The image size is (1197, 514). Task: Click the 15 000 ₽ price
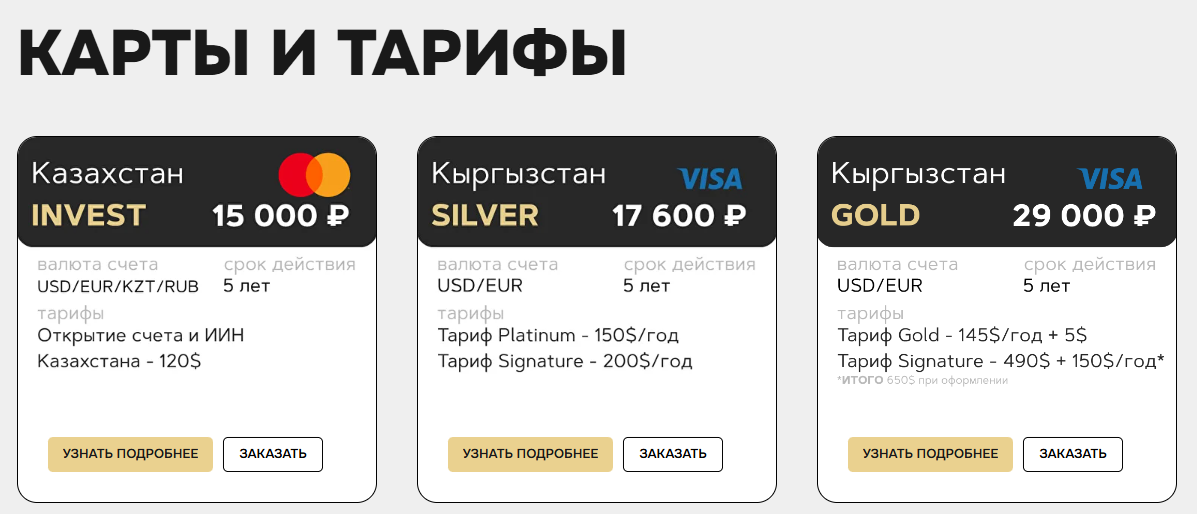point(281,216)
